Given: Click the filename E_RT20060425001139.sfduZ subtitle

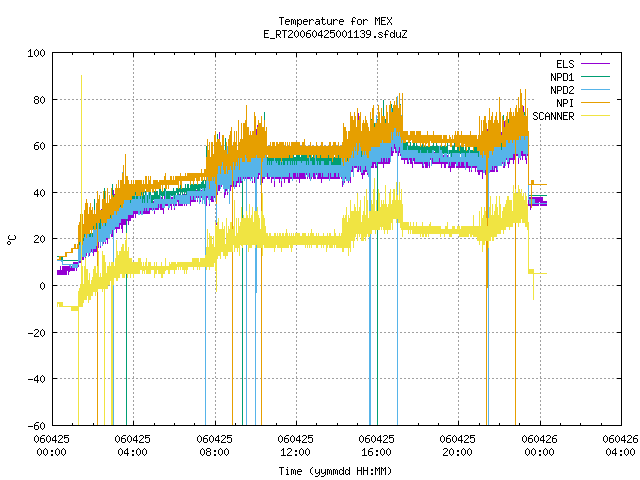Looking at the screenshot, I should click(x=335, y=34).
